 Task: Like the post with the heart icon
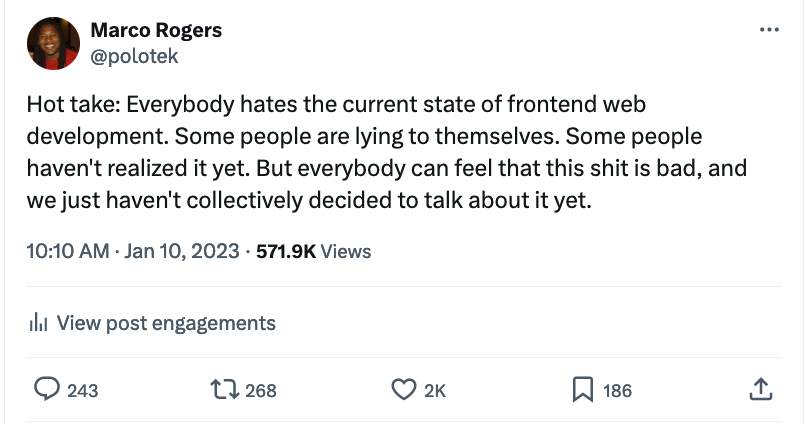point(402,390)
